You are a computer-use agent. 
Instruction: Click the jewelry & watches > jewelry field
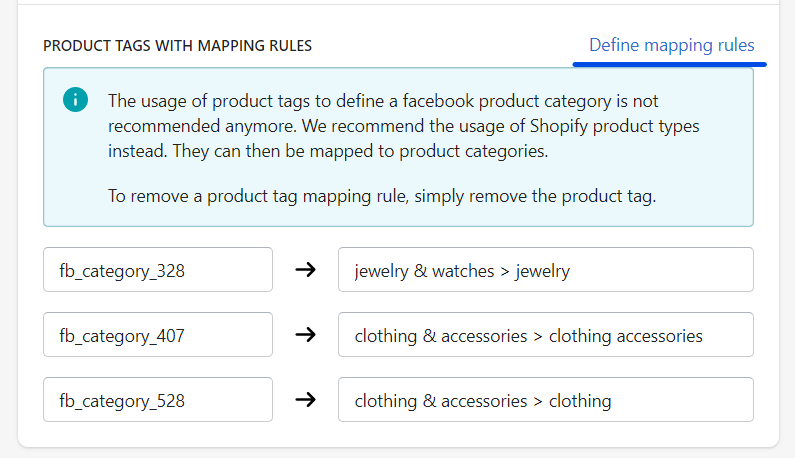(x=546, y=269)
